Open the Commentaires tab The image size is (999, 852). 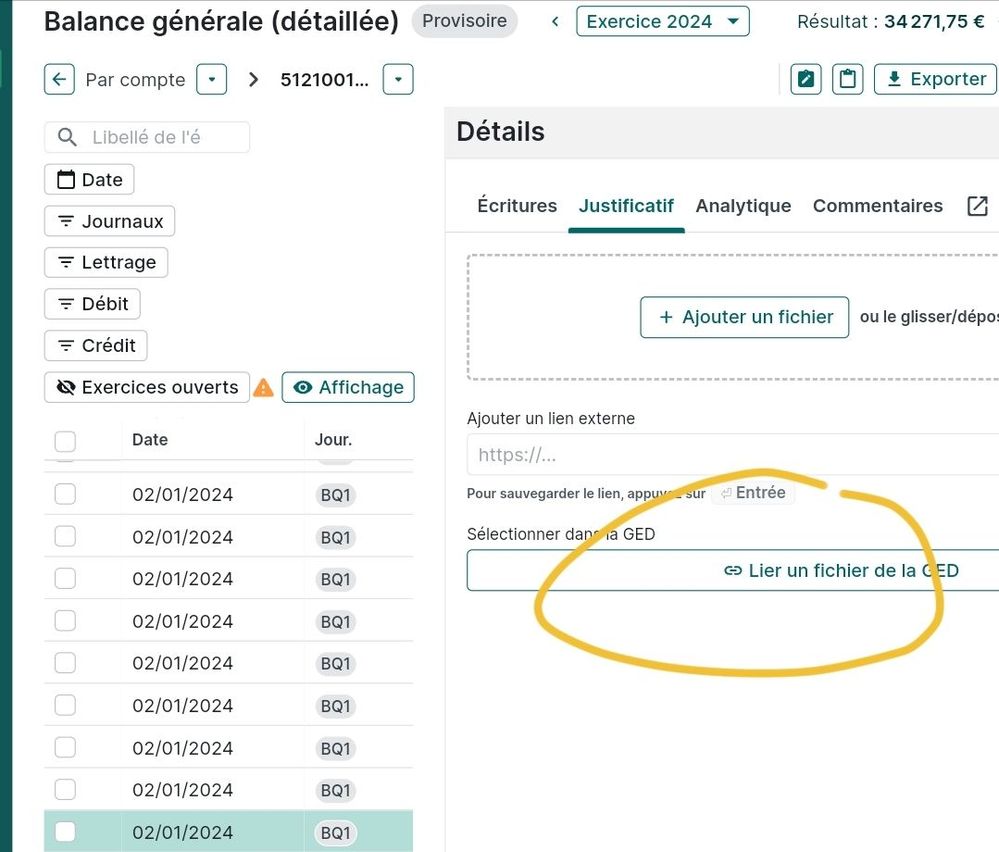coord(877,206)
